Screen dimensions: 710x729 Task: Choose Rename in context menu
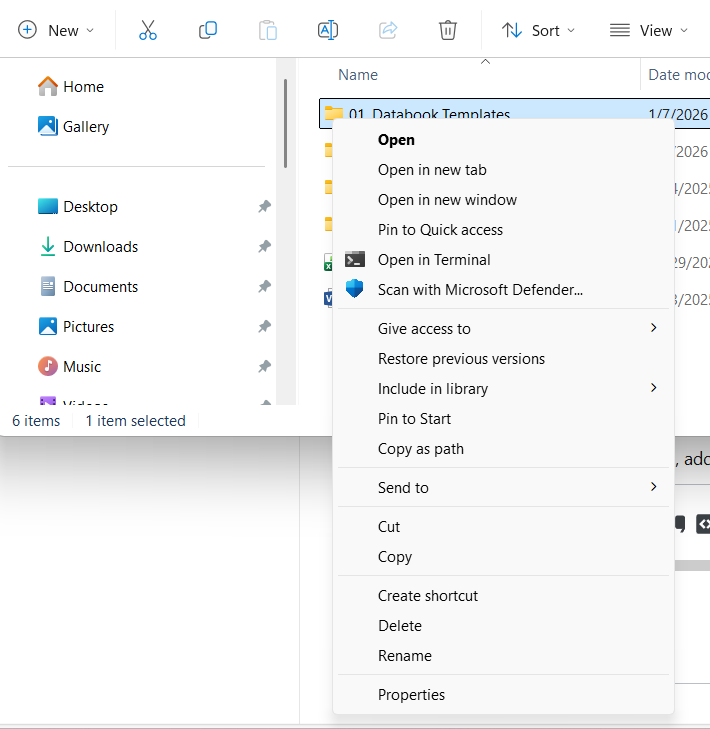click(405, 656)
